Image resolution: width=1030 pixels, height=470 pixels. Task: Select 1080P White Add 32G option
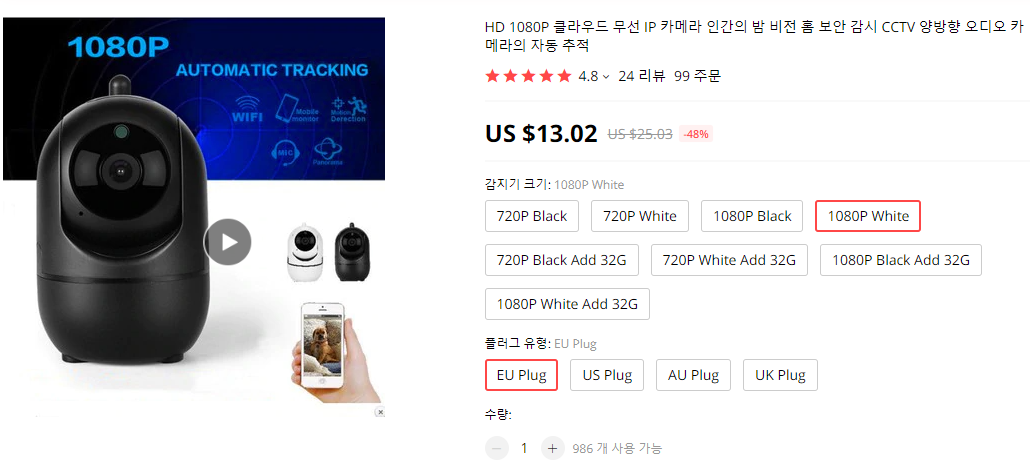coord(568,304)
